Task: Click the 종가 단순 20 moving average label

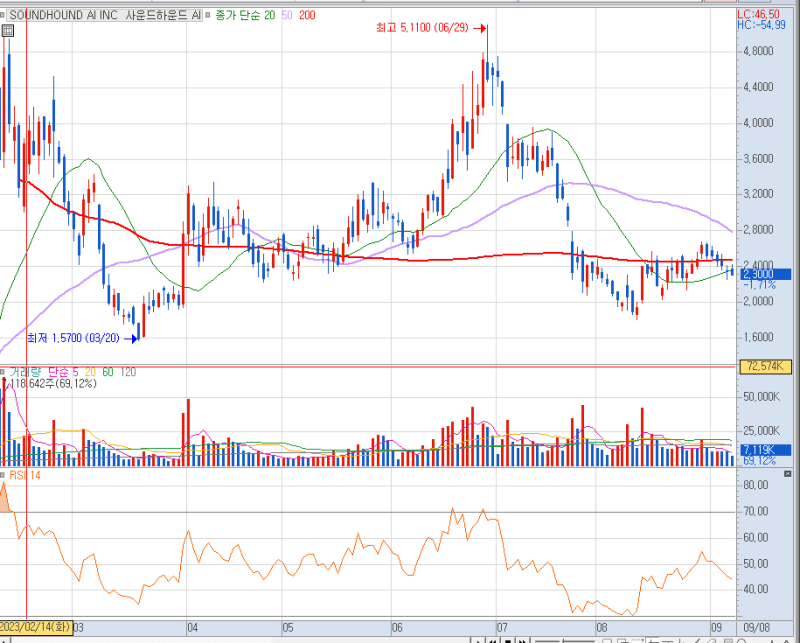Action: click(x=246, y=16)
